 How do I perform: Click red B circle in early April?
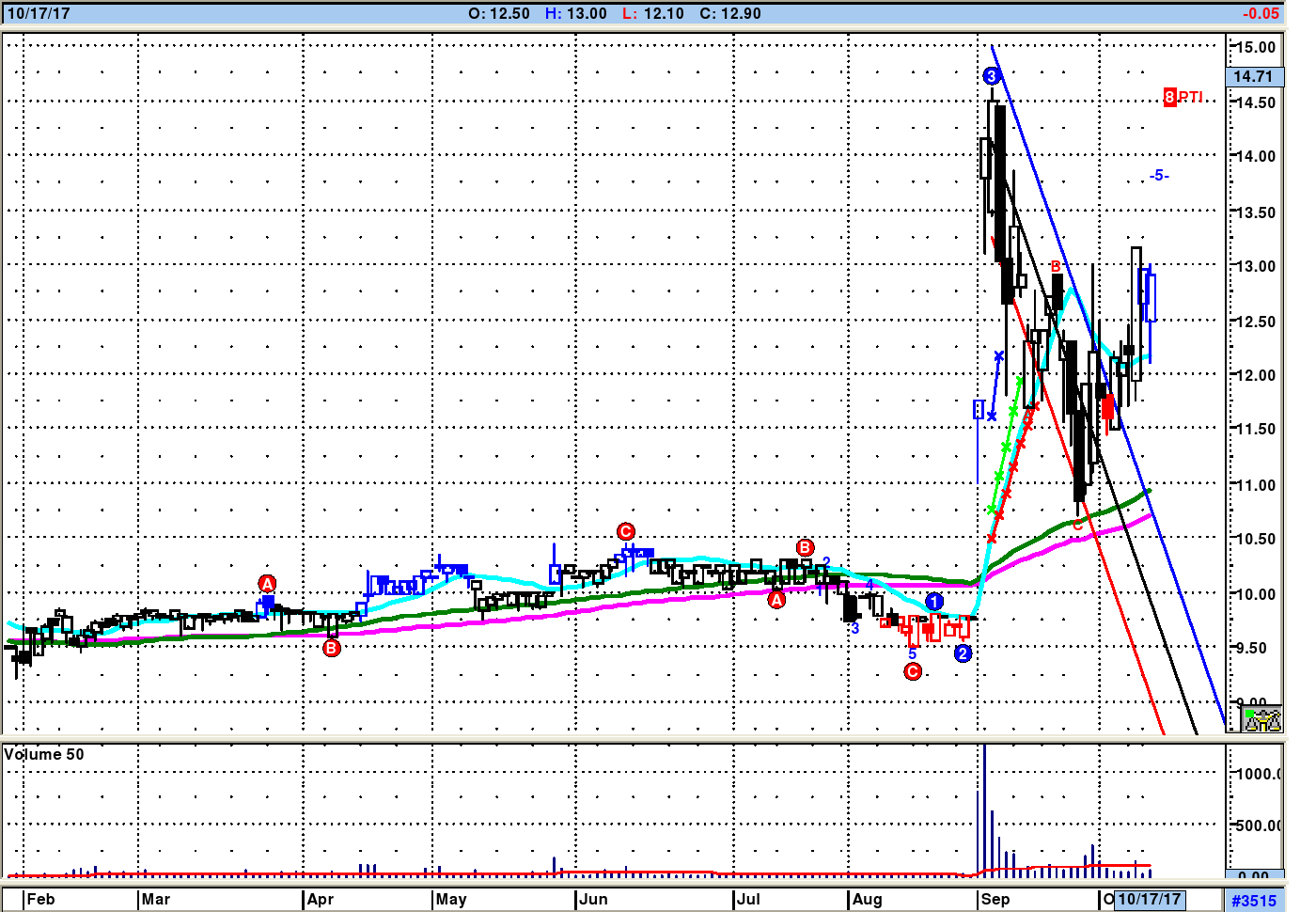(332, 648)
